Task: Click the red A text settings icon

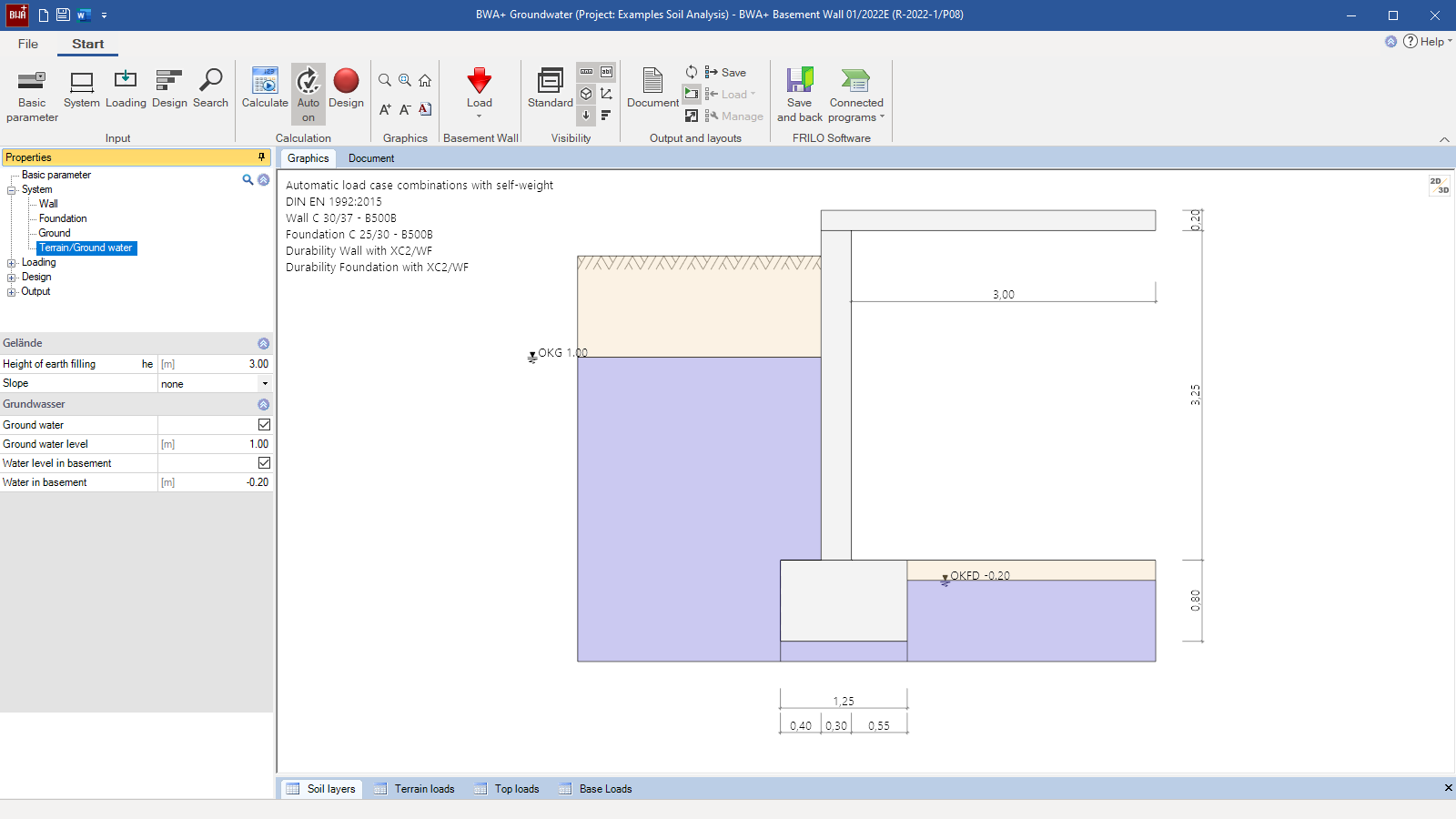Action: (425, 109)
